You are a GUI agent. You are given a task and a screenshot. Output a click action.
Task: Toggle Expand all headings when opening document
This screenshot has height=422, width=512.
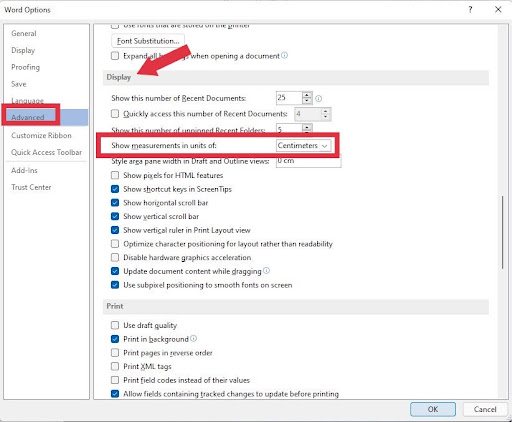tap(115, 56)
